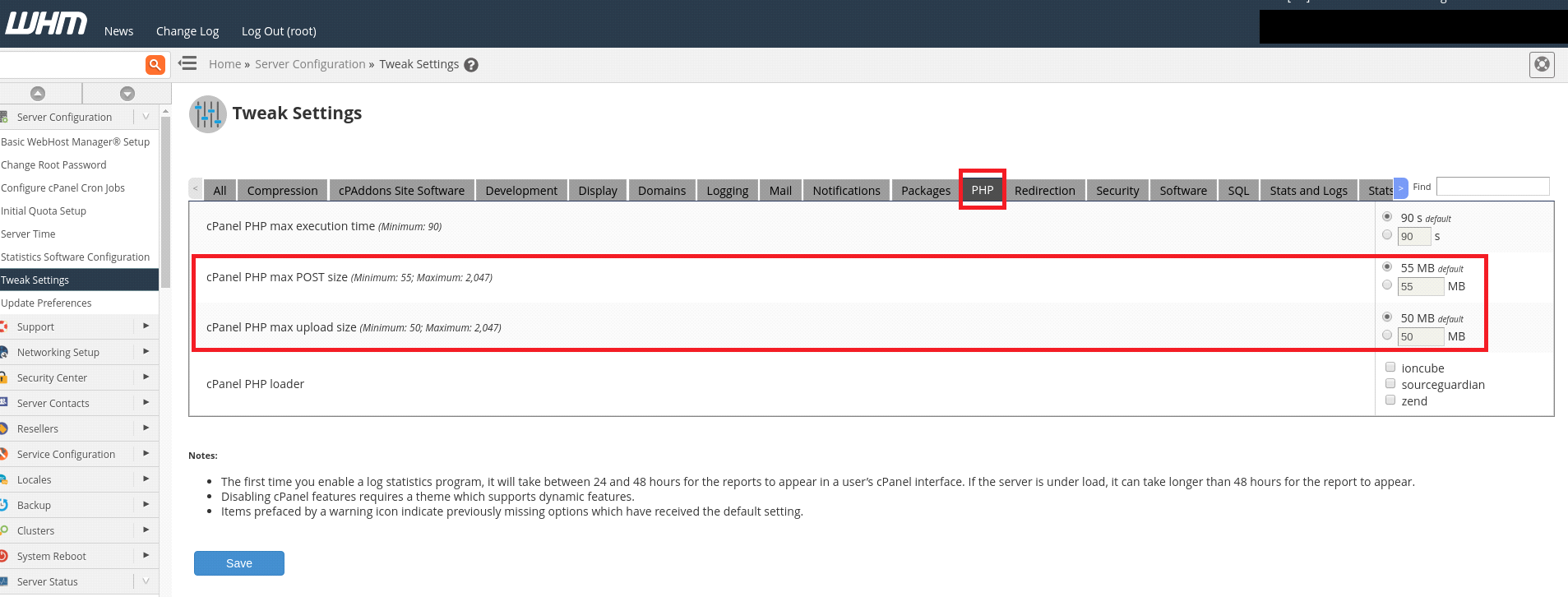Switch to the PHP tab
Image resolution: width=1568 pixels, height=597 pixels.
(983, 190)
